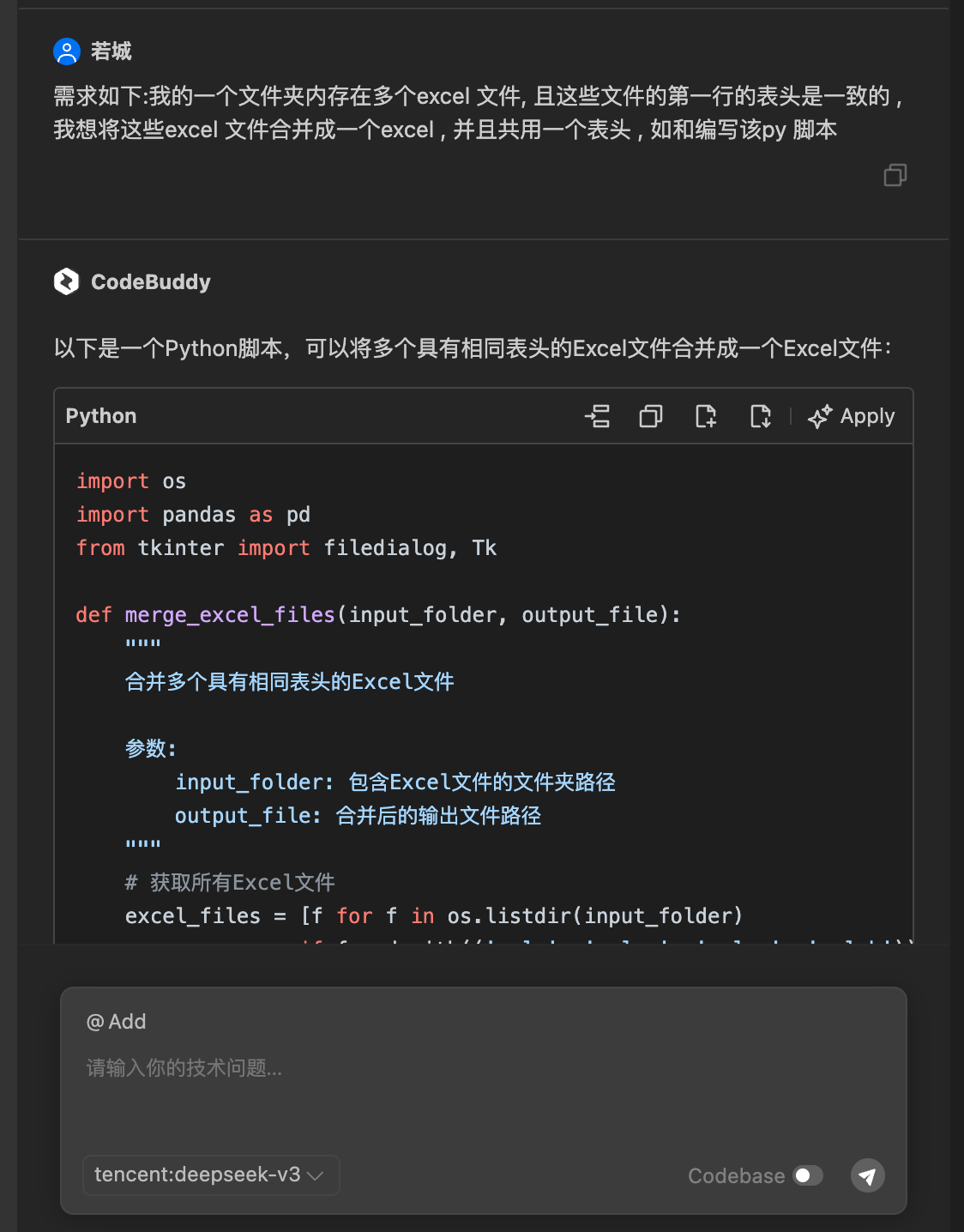
Task: Click the user avatar next to 若城
Action: [x=65, y=51]
